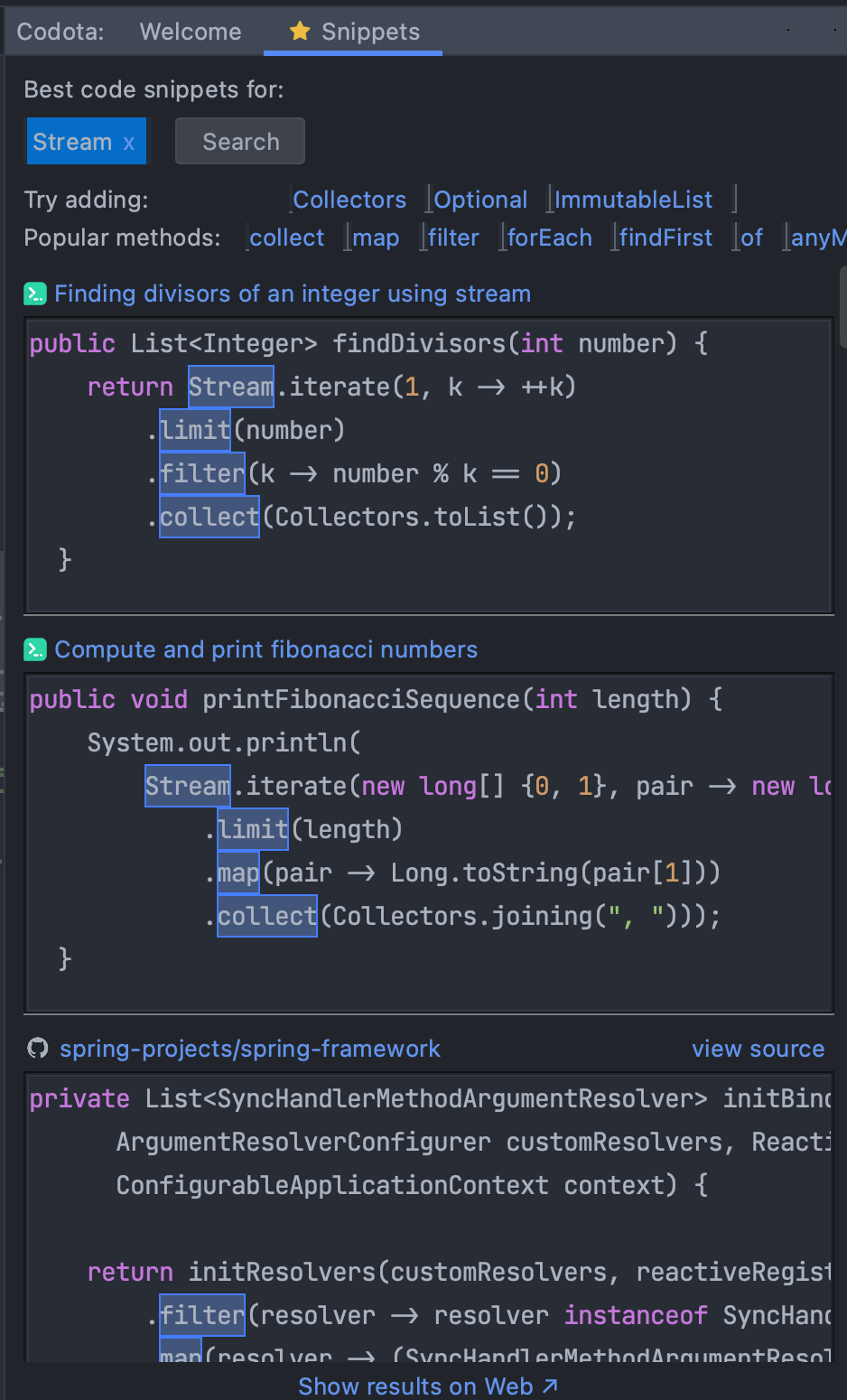Click green icon beside Compute fibonacci title
The width and height of the screenshot is (847, 1400).
pos(35,649)
